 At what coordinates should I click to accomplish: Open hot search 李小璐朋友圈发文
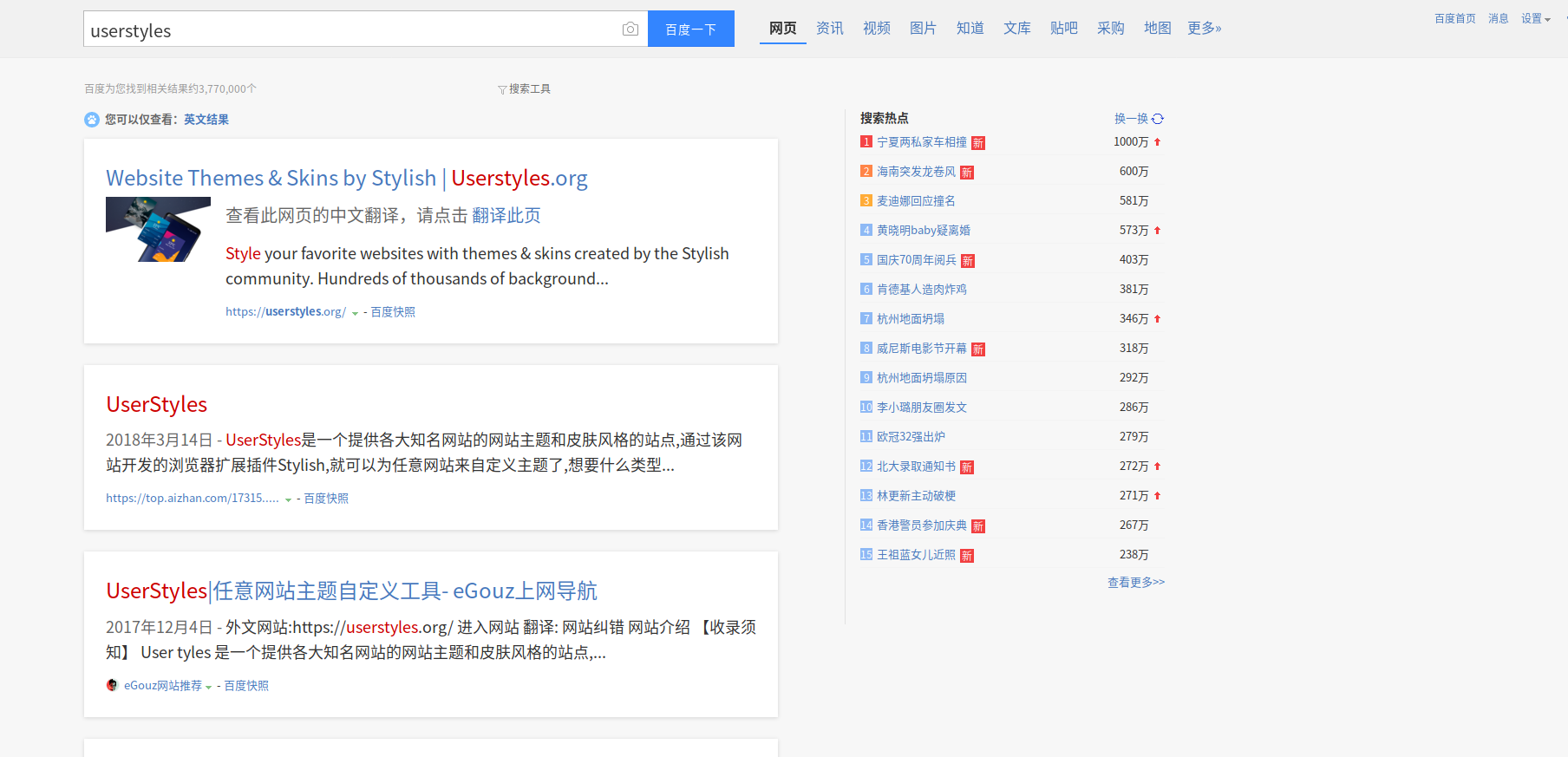tap(922, 408)
